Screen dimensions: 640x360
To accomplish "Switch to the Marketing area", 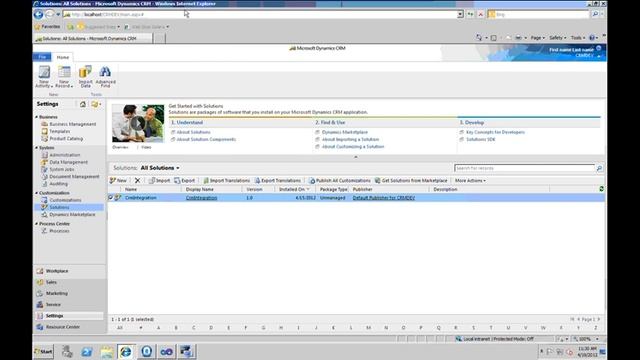I will 70,293.
